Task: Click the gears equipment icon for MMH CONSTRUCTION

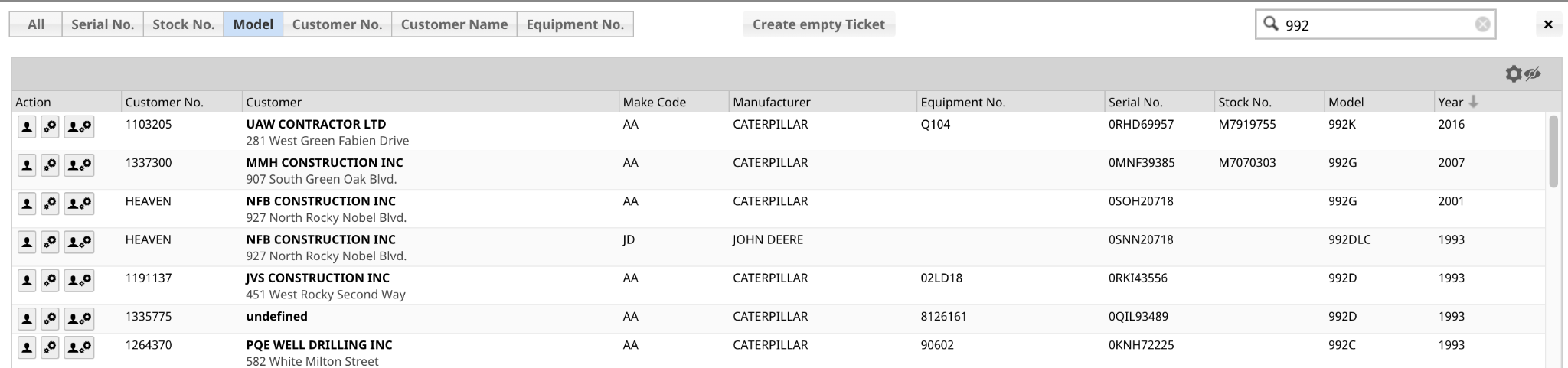Action: tap(50, 165)
